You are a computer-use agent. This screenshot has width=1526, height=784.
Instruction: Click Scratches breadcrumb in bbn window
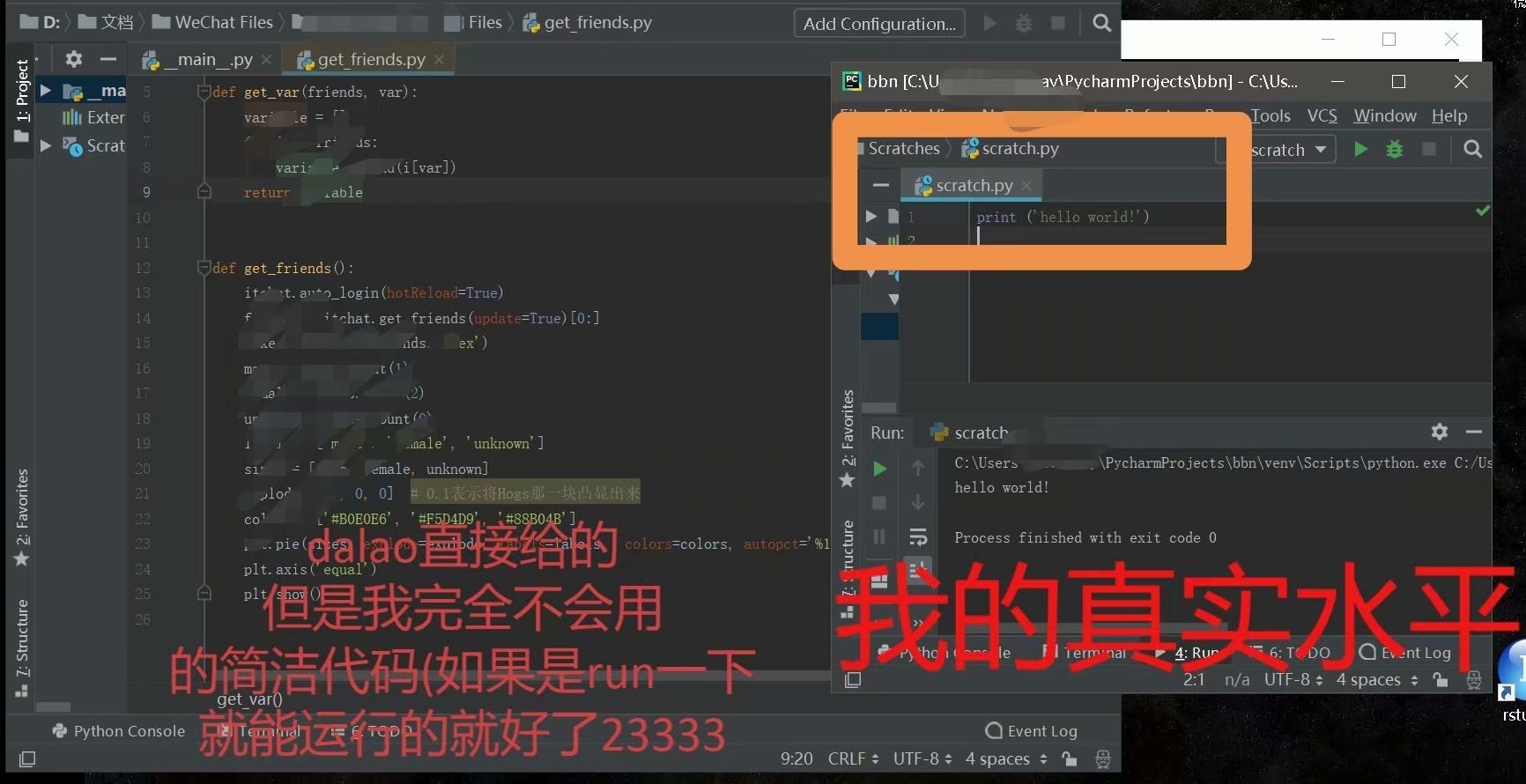tap(904, 148)
